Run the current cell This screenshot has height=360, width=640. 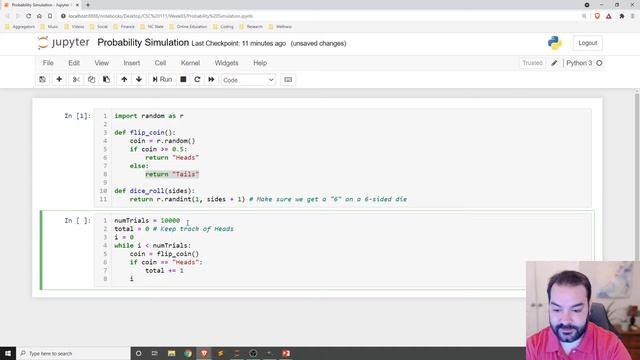(x=162, y=80)
